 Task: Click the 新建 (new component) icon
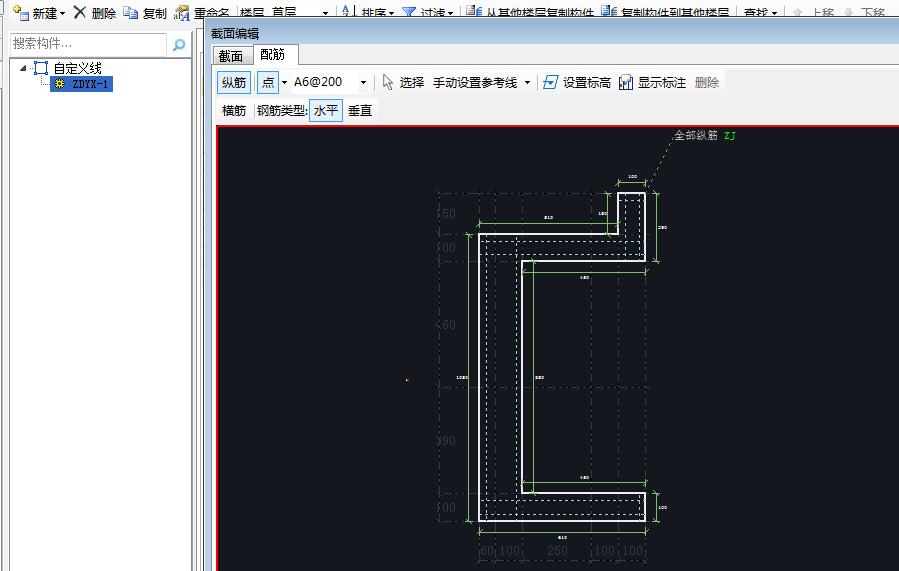point(21,12)
